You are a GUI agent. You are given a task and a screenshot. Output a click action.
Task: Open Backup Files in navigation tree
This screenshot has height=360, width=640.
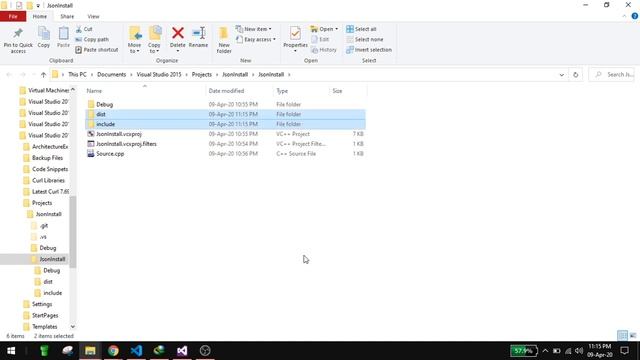(43, 158)
